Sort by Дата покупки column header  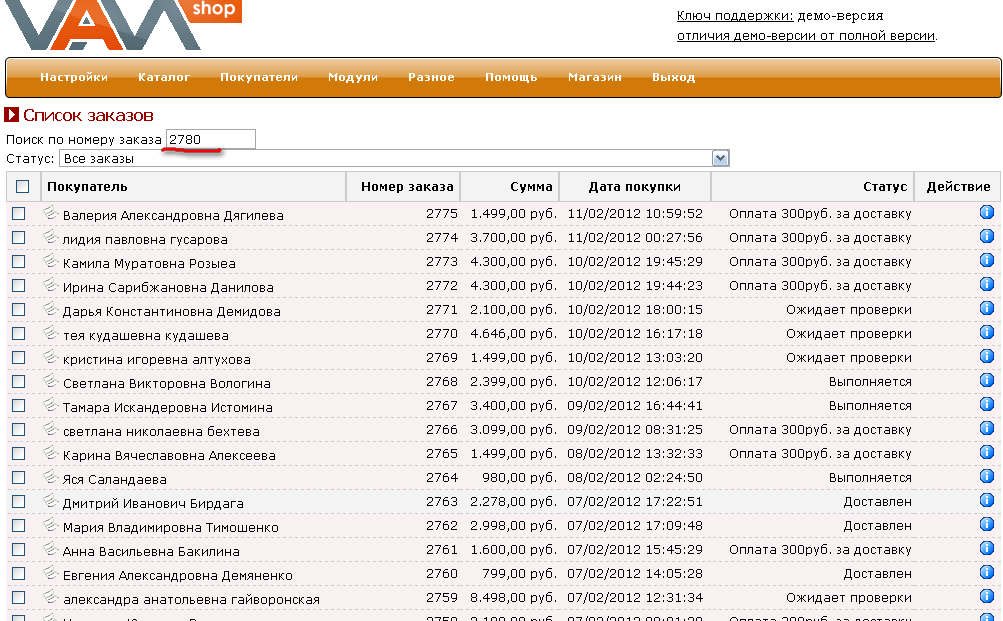(635, 186)
